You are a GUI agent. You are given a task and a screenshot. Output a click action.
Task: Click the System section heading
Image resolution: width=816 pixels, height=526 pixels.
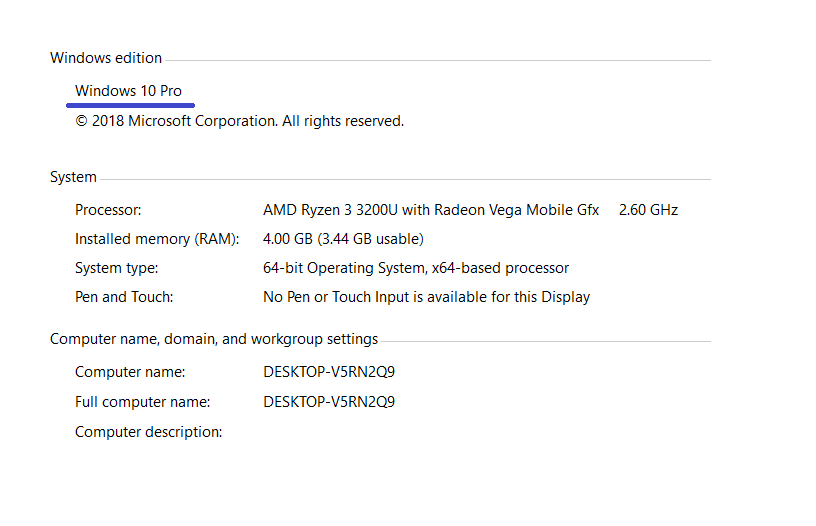(73, 177)
